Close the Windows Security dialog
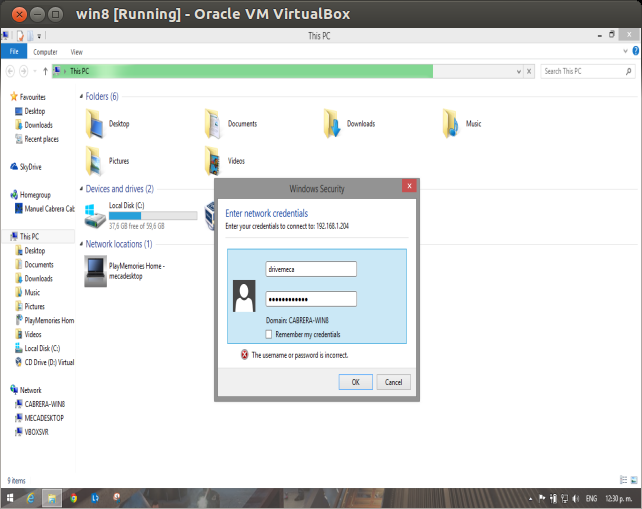This screenshot has height=509, width=642. [409, 186]
